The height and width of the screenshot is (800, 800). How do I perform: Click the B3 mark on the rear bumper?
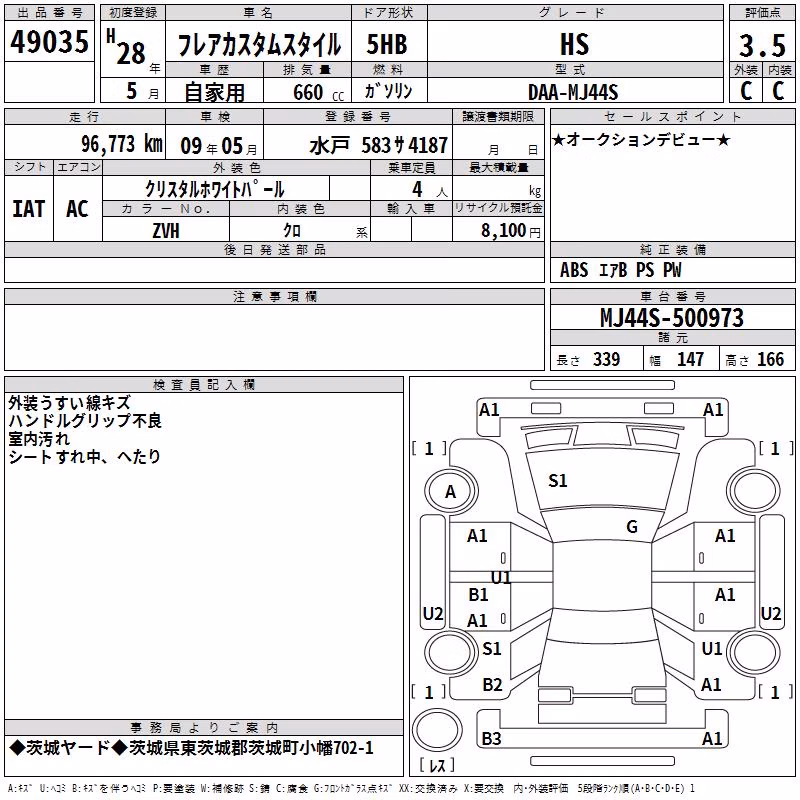click(x=491, y=739)
